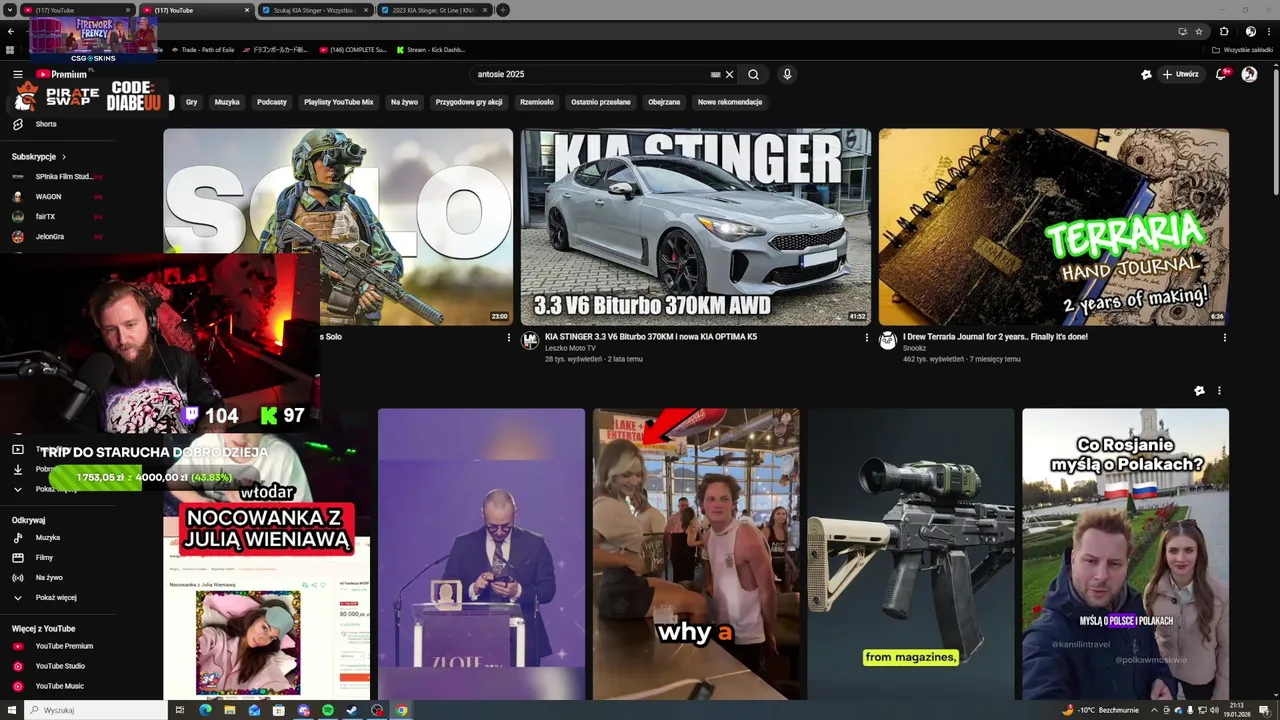Screen dimensions: 1280x720
Task: Open I Drew Terraria Journal video title
Action: 995,337
